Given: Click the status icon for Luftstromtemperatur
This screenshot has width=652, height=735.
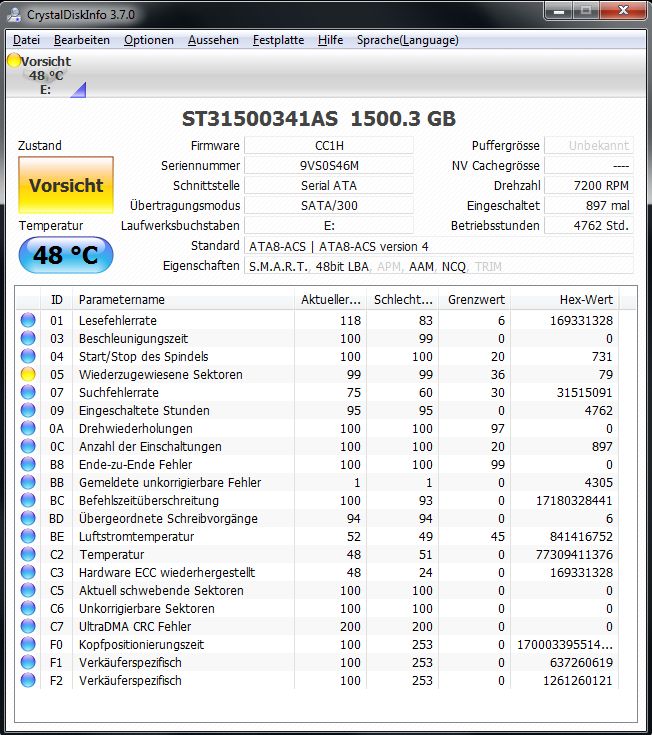Looking at the screenshot, I should (28, 536).
